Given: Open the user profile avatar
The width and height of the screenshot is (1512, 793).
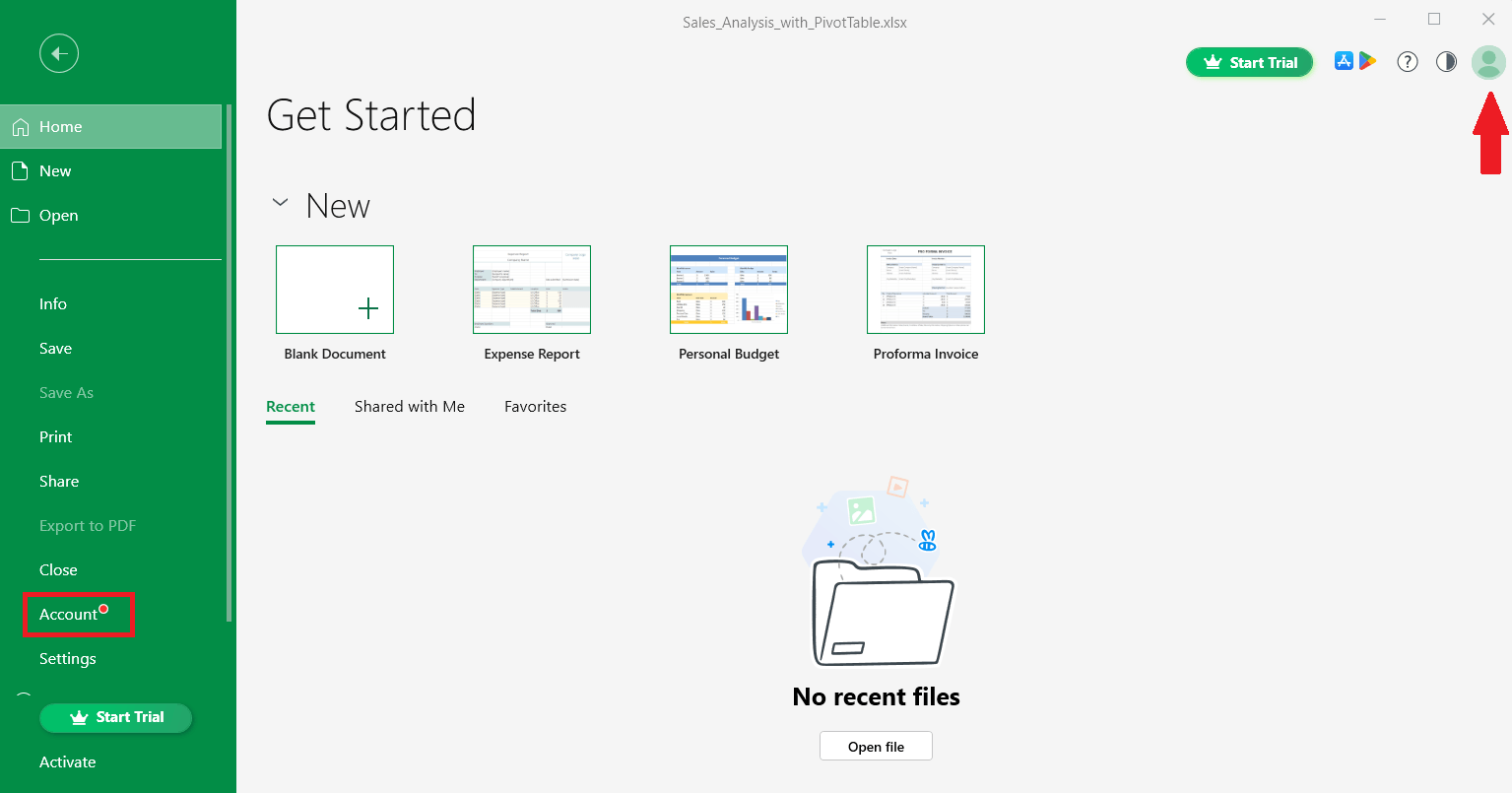Looking at the screenshot, I should [1488, 62].
